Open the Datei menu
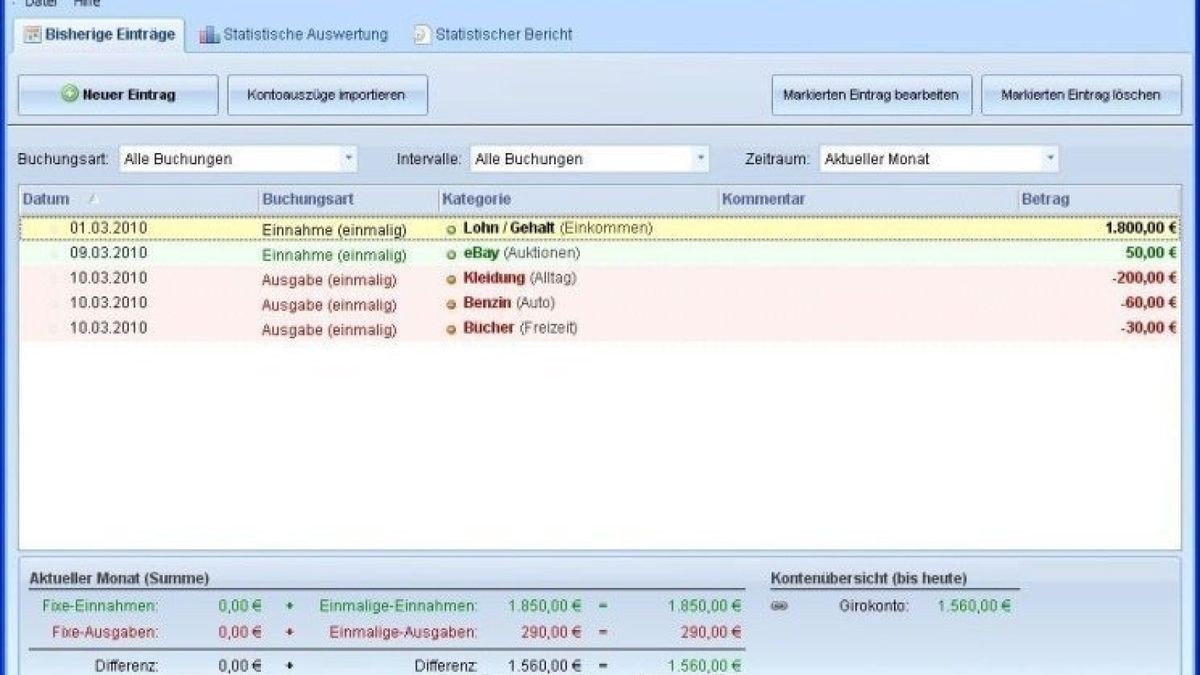The image size is (1200, 675). pos(40,4)
